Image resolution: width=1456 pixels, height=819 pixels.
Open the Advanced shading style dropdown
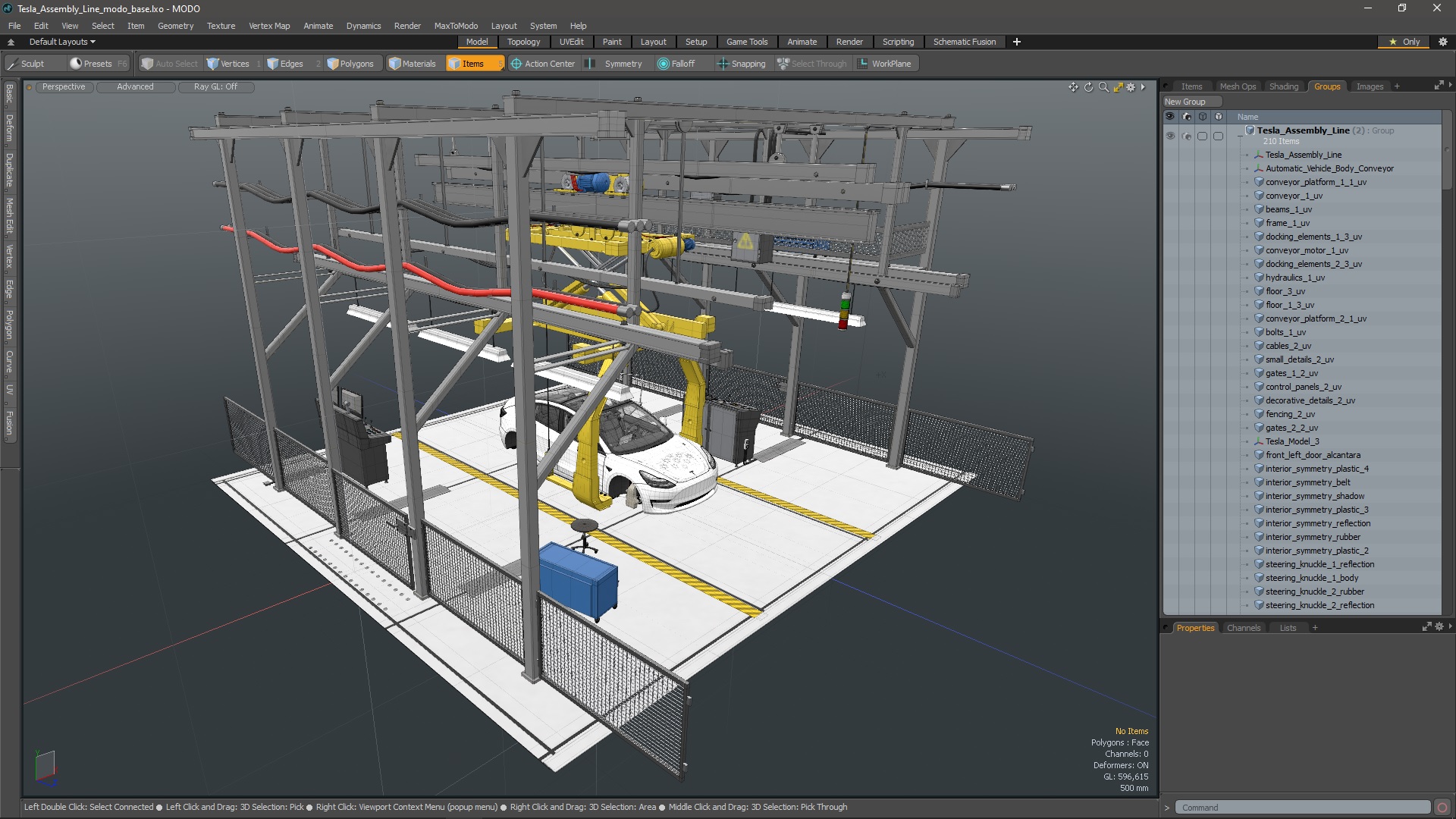(135, 87)
